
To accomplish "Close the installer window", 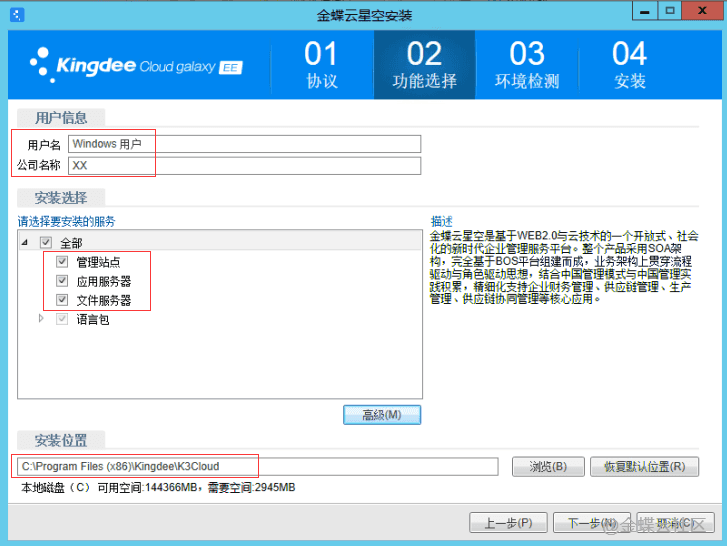I will pos(702,11).
